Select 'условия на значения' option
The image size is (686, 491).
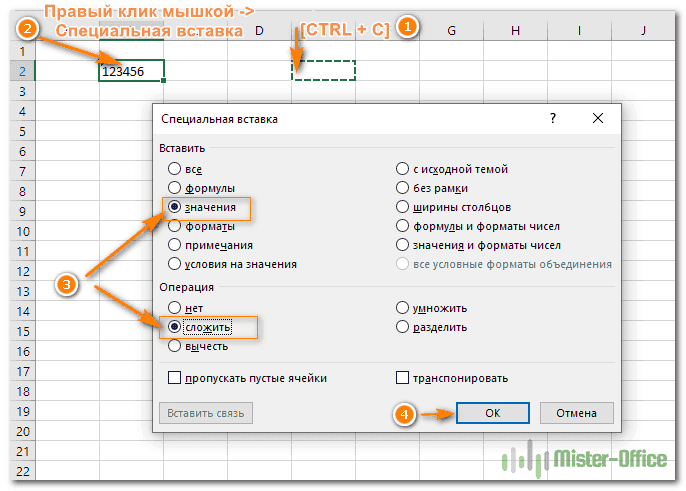pos(176,264)
